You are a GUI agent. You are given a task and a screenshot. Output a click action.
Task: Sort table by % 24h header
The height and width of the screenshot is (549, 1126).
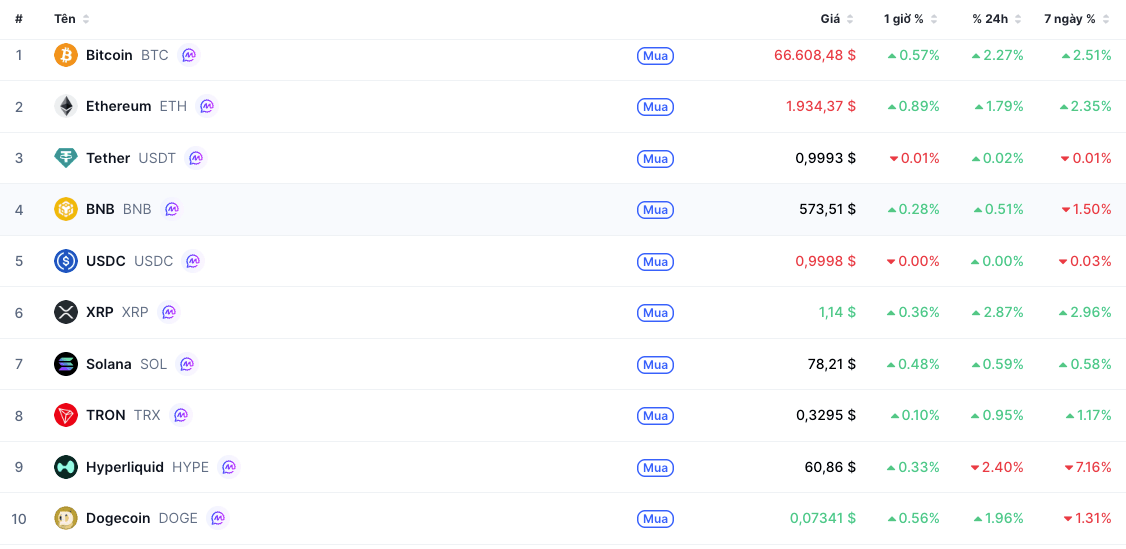point(996,19)
